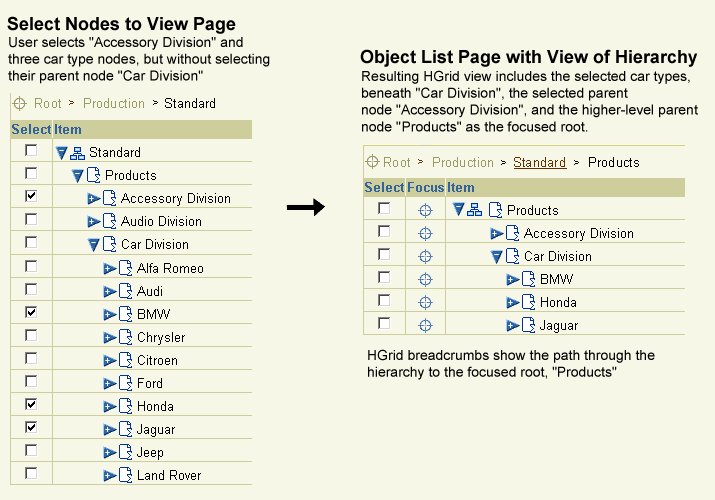Click Root link in right breadcrumb
The height and width of the screenshot is (500, 715).
397,162
